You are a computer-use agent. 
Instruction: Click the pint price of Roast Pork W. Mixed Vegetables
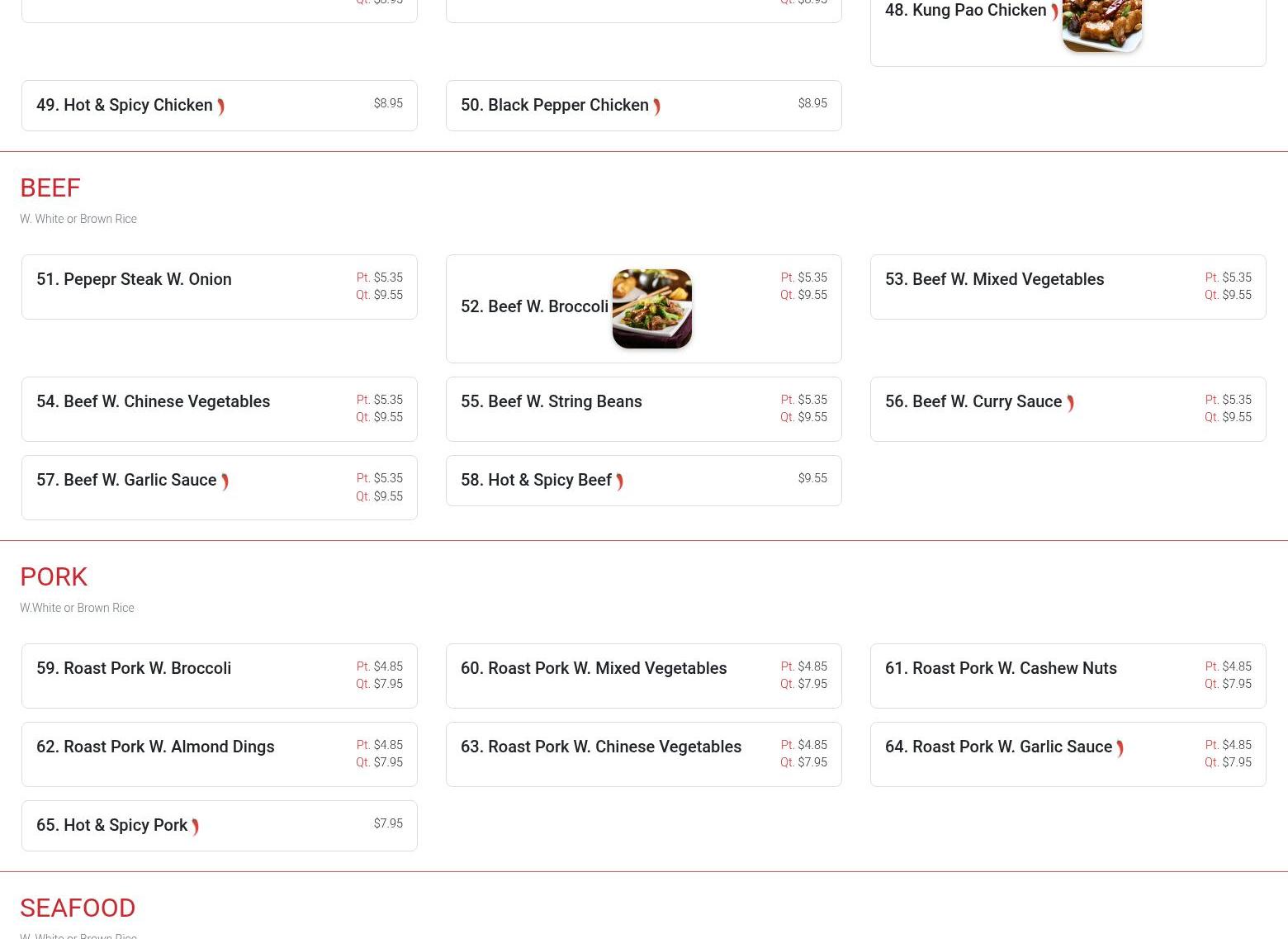[x=804, y=666]
